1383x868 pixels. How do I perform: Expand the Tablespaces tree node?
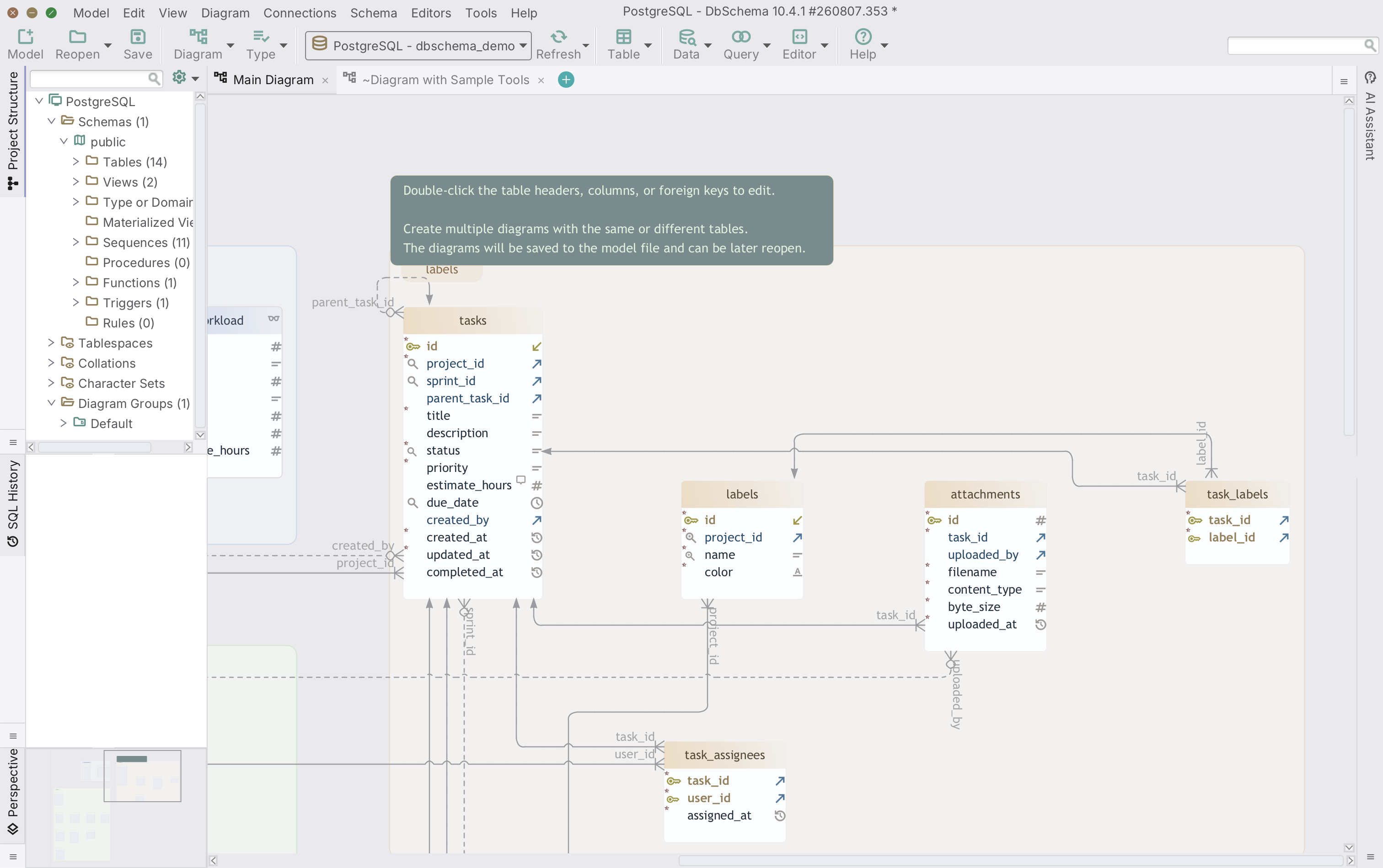point(51,343)
